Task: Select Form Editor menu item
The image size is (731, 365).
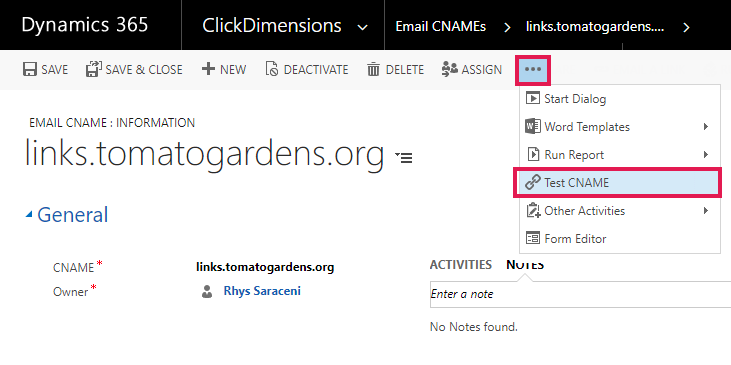Action: tap(620, 239)
